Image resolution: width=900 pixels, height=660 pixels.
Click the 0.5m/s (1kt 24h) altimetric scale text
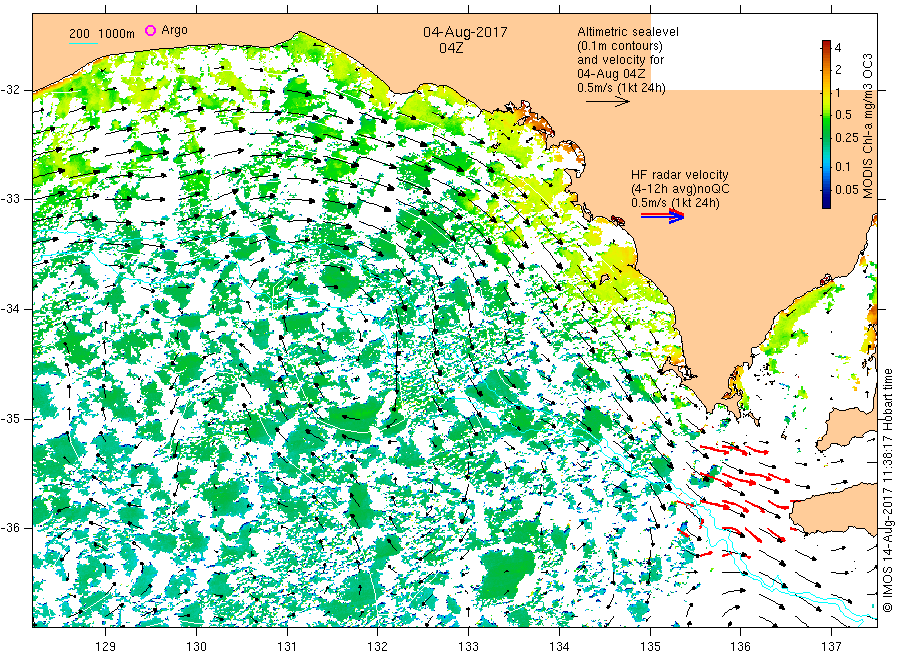pos(622,88)
